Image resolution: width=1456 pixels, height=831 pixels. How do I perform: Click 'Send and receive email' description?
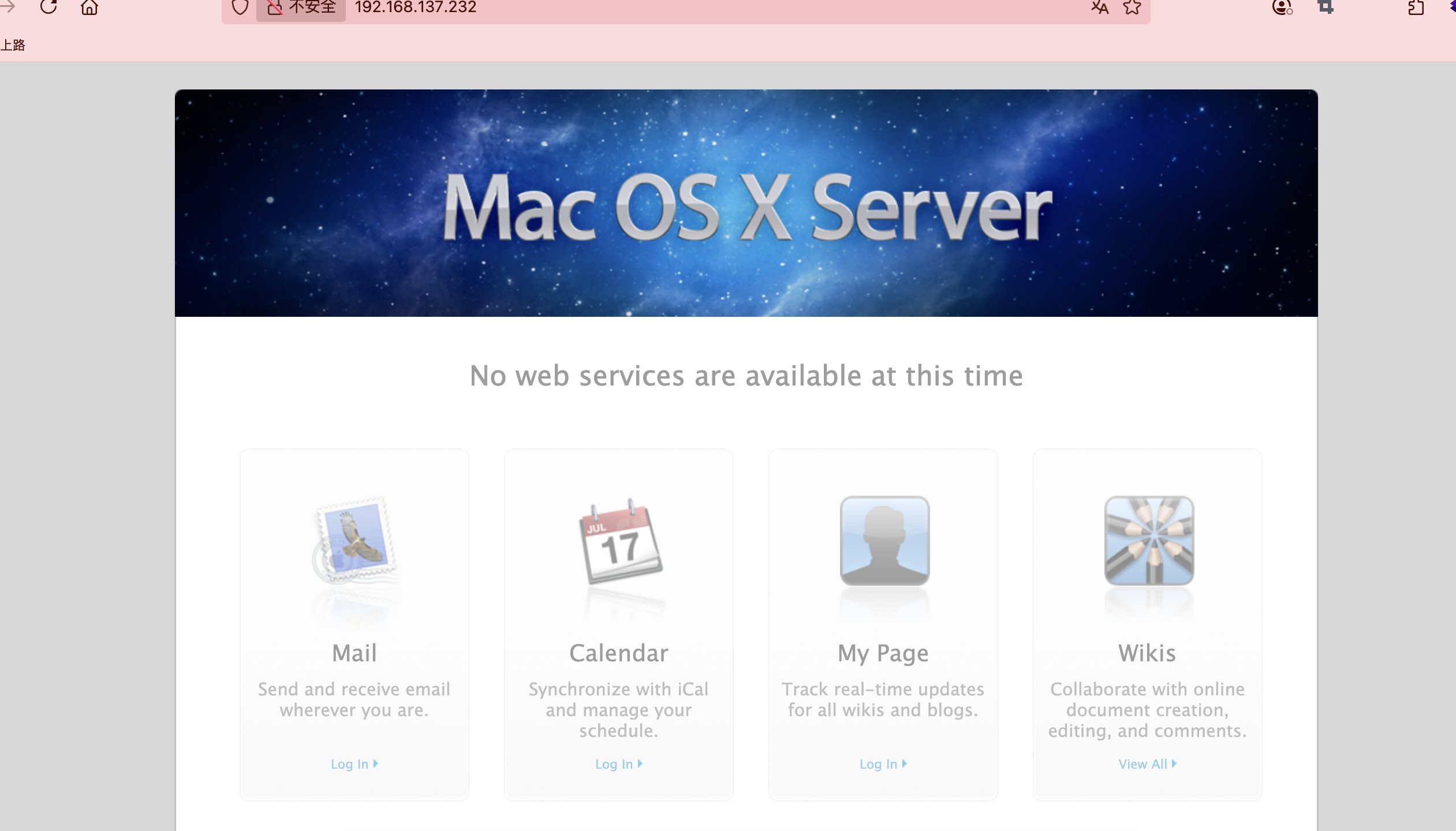354,699
